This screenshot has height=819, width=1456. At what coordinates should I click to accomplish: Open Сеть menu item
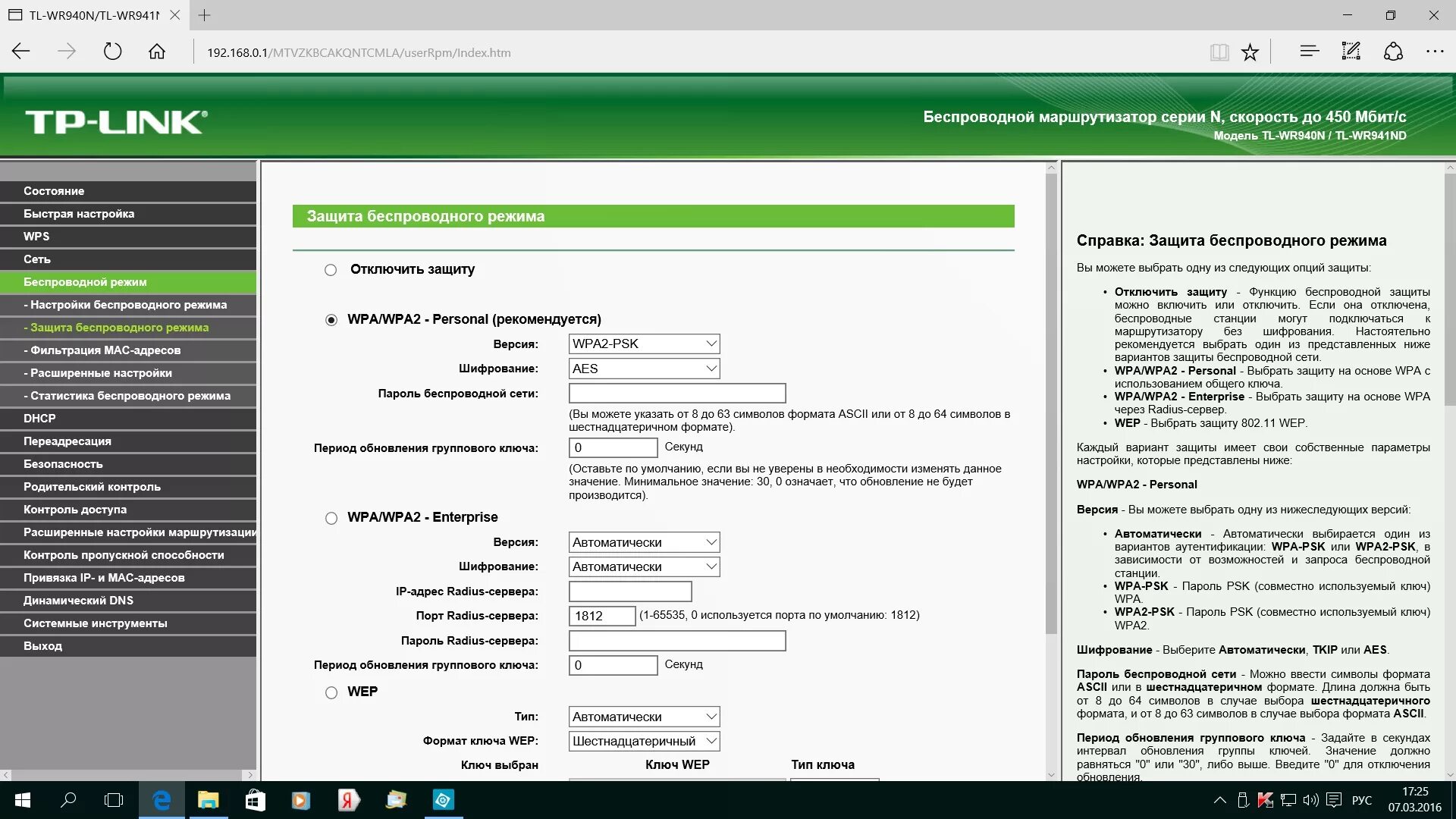tap(128, 259)
